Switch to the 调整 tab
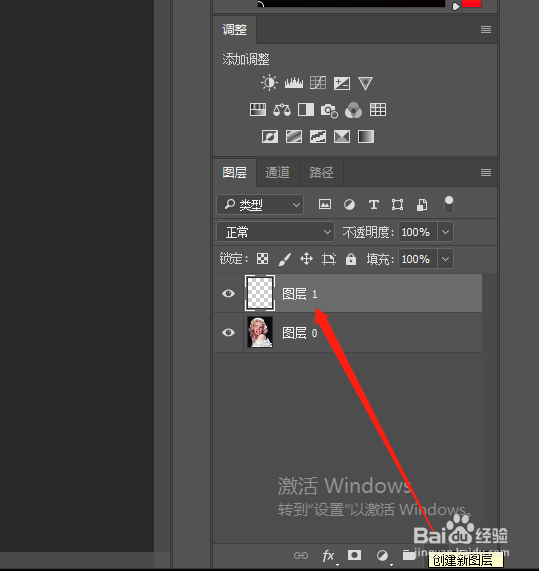 click(x=235, y=29)
